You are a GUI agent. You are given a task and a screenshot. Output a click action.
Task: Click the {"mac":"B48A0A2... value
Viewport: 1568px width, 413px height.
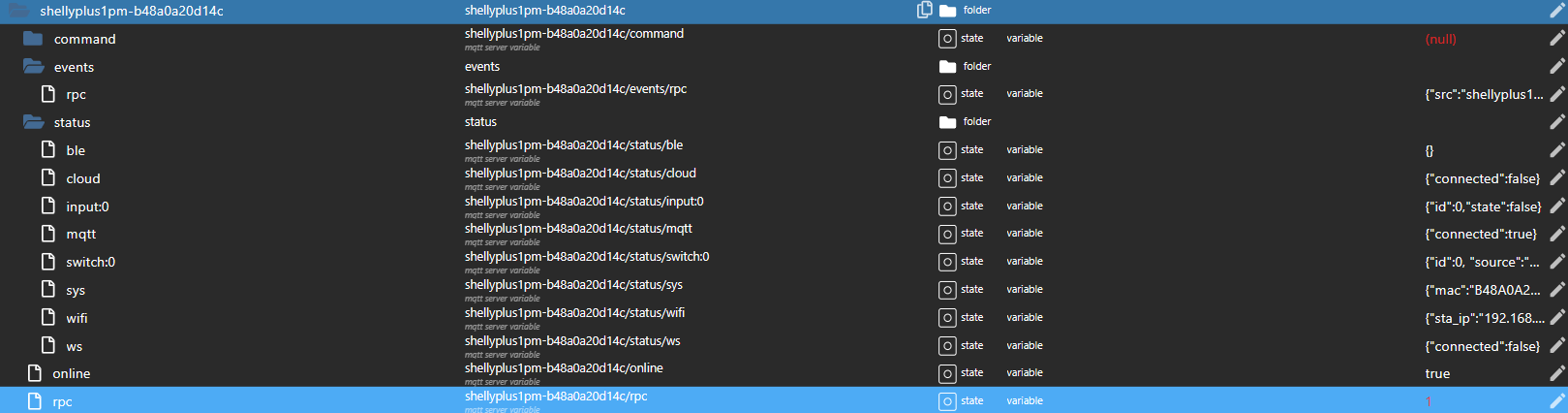[x=1483, y=290]
